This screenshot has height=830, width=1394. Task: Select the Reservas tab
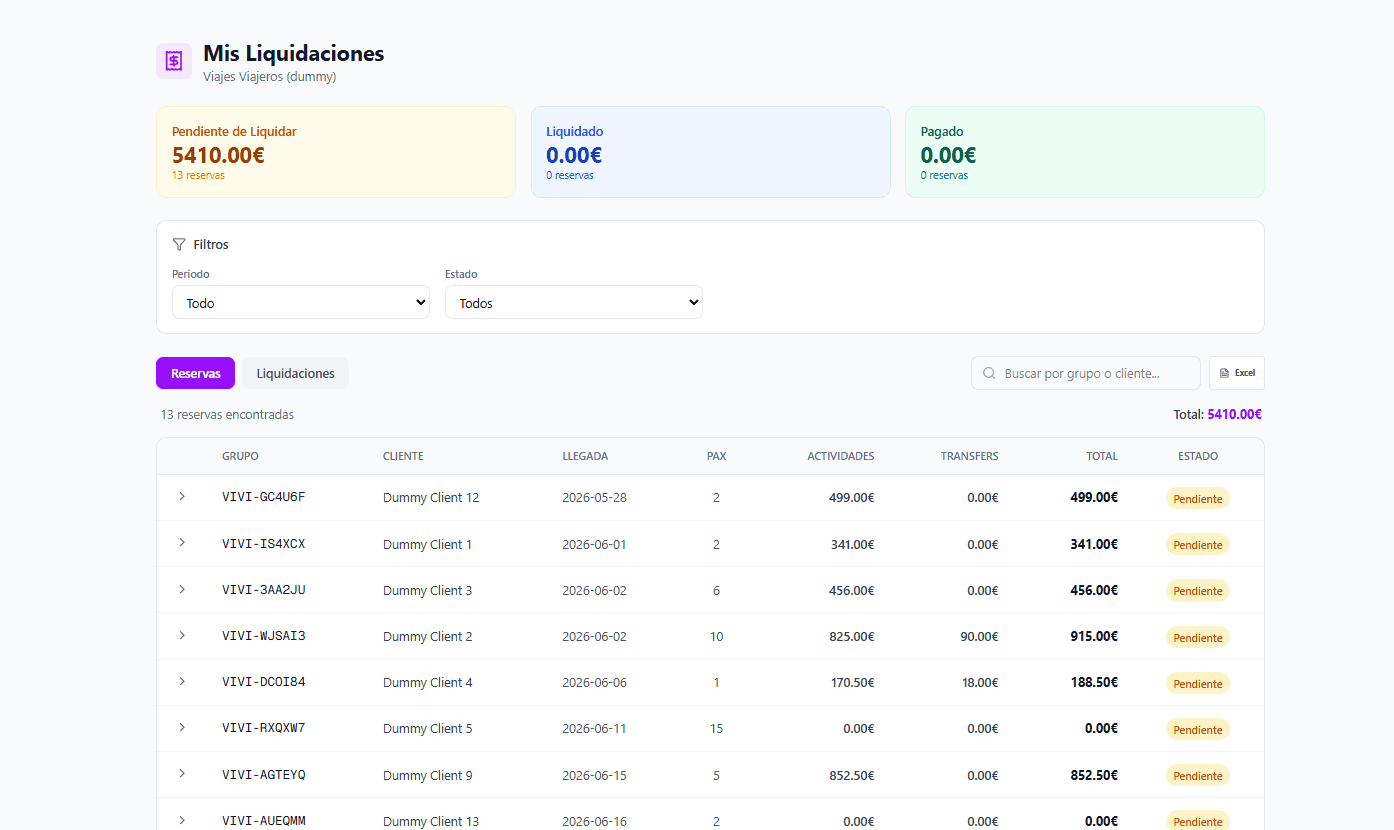pyautogui.click(x=195, y=373)
